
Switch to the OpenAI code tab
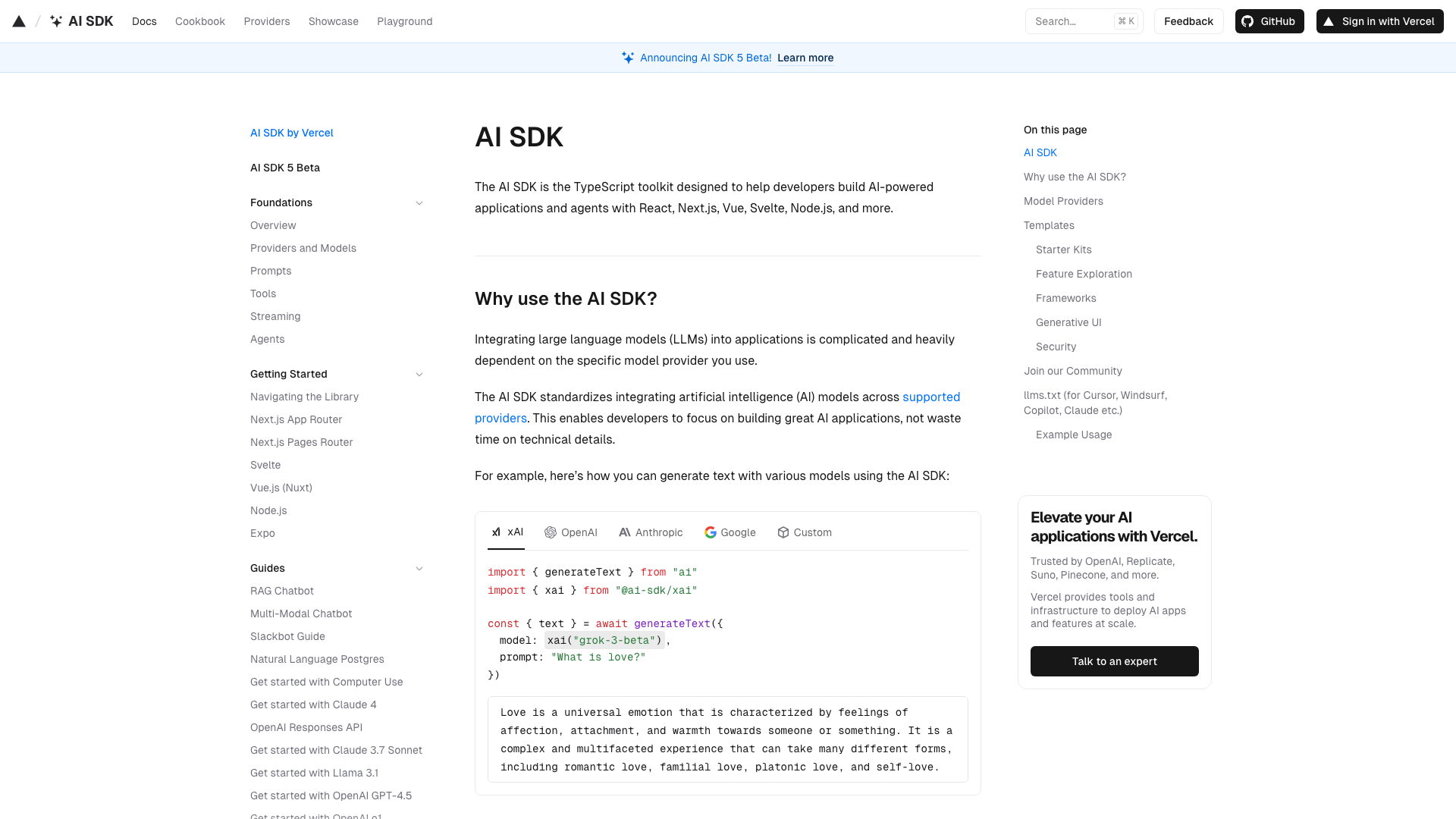(x=571, y=532)
